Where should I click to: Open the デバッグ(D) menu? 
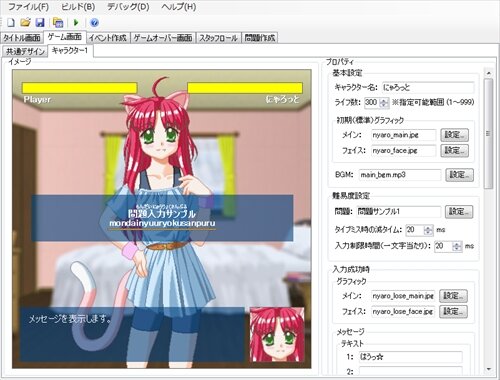(x=128, y=7)
